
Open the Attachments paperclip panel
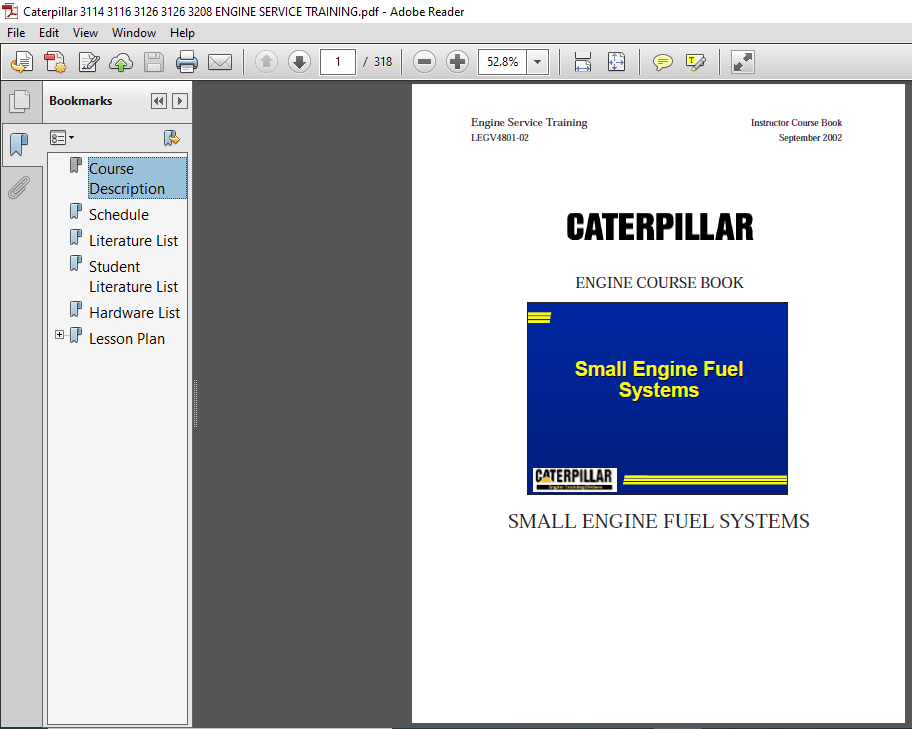tap(19, 187)
